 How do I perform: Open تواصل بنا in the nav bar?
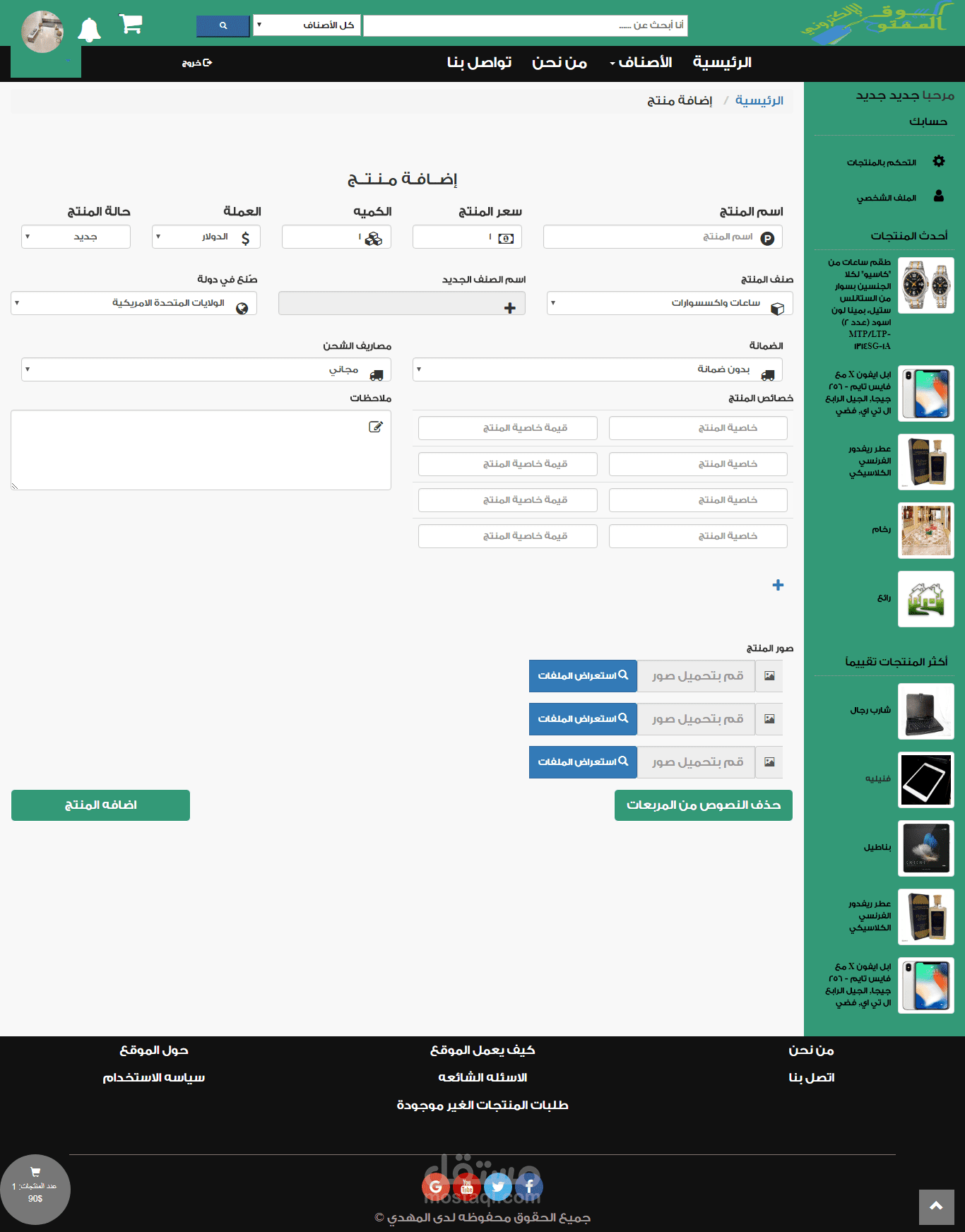pyautogui.click(x=479, y=62)
